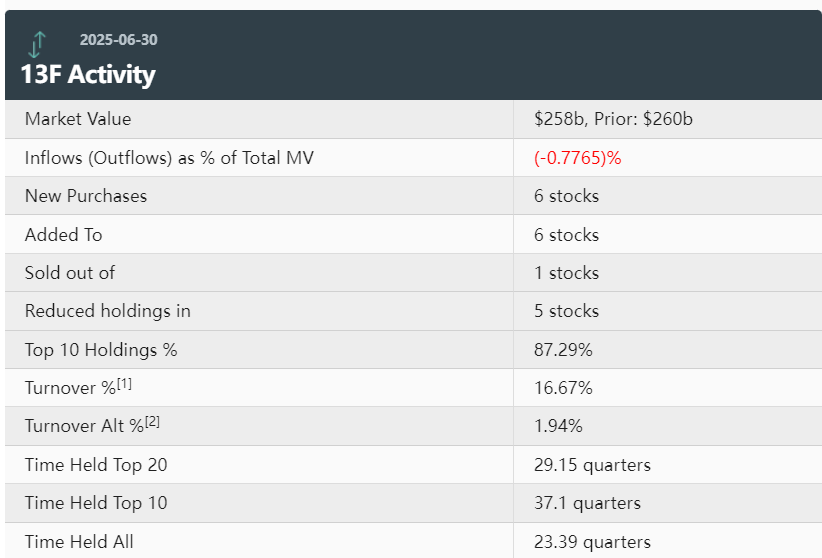The width and height of the screenshot is (822, 558).
Task: Open the Turnover Alt % footnote [2]
Action: [x=153, y=422]
